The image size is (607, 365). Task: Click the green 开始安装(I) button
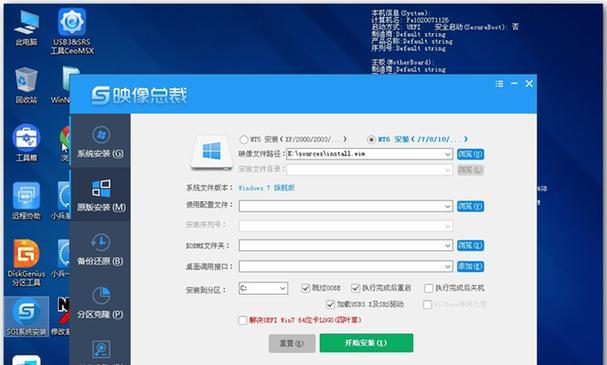click(366, 343)
